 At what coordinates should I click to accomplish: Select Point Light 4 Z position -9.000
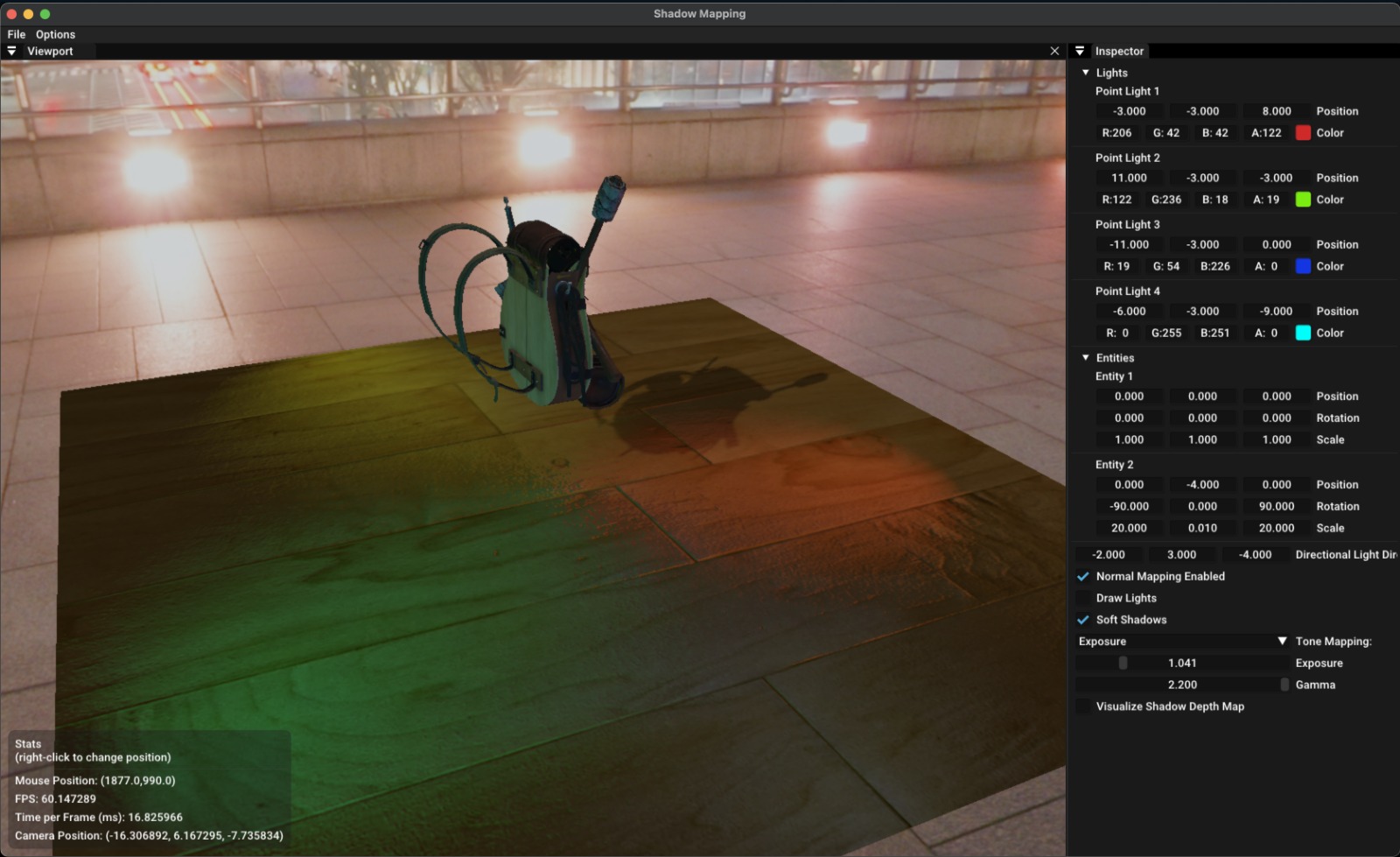(x=1277, y=312)
